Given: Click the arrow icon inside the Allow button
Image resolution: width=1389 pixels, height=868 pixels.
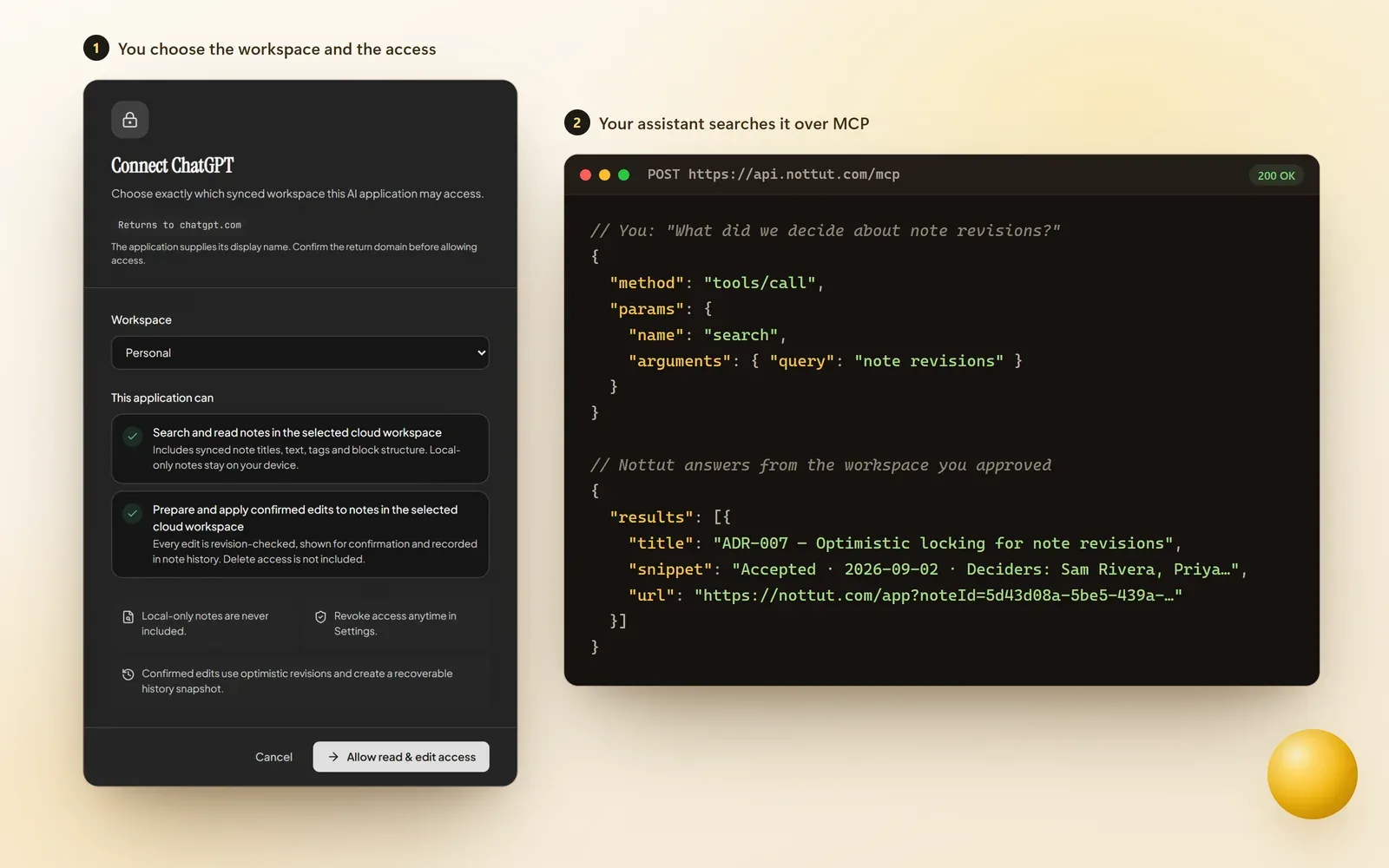Looking at the screenshot, I should [x=333, y=757].
